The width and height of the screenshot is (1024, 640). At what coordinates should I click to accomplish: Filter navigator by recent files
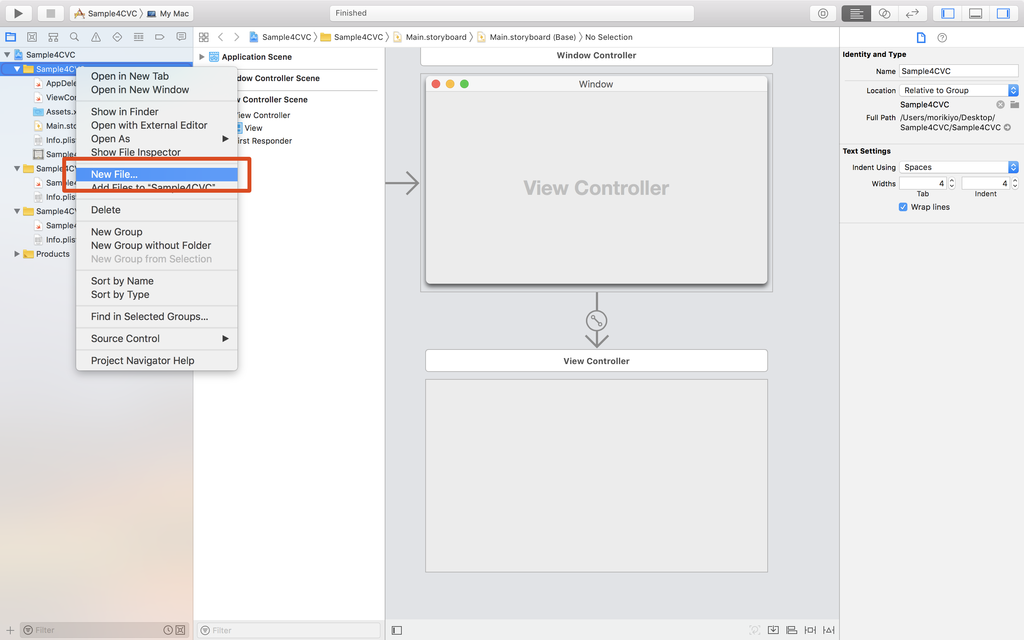(168, 630)
